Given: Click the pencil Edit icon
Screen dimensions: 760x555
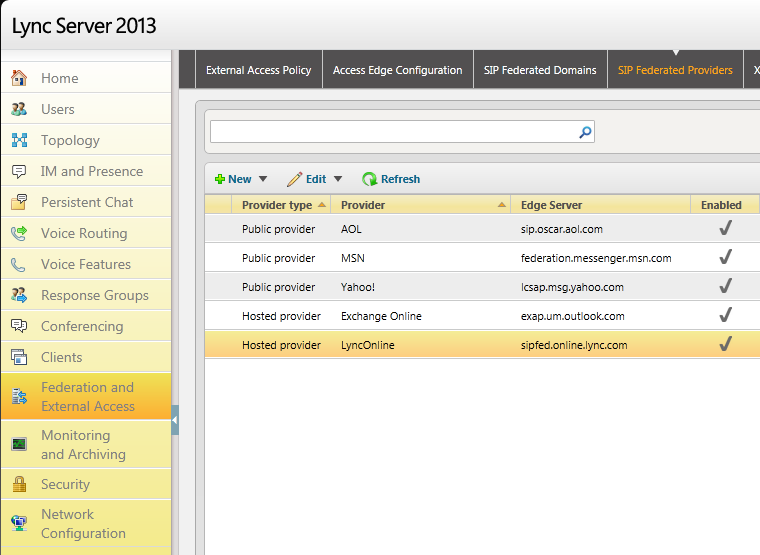Looking at the screenshot, I should point(294,179).
